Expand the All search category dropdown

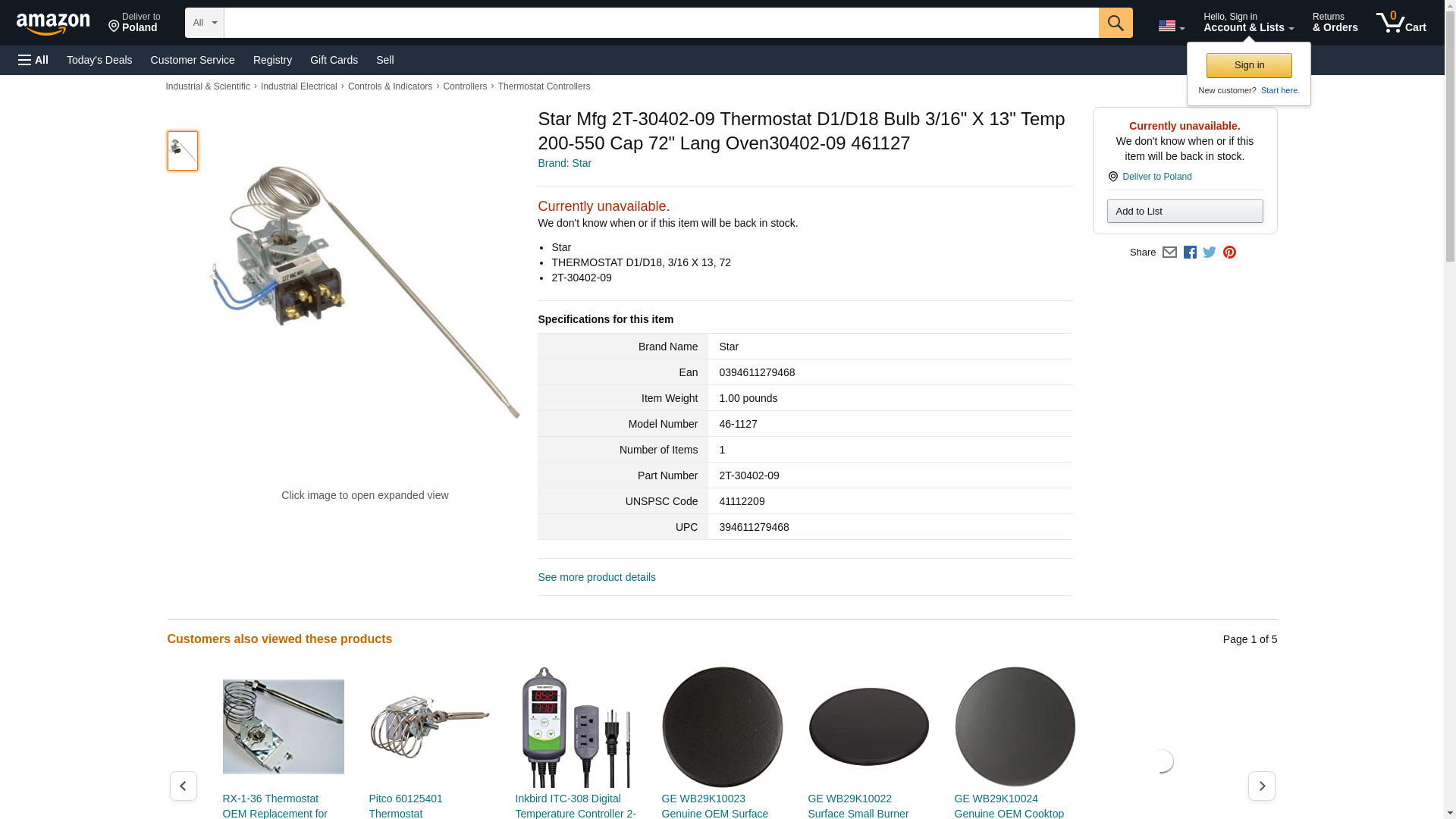click(x=205, y=23)
